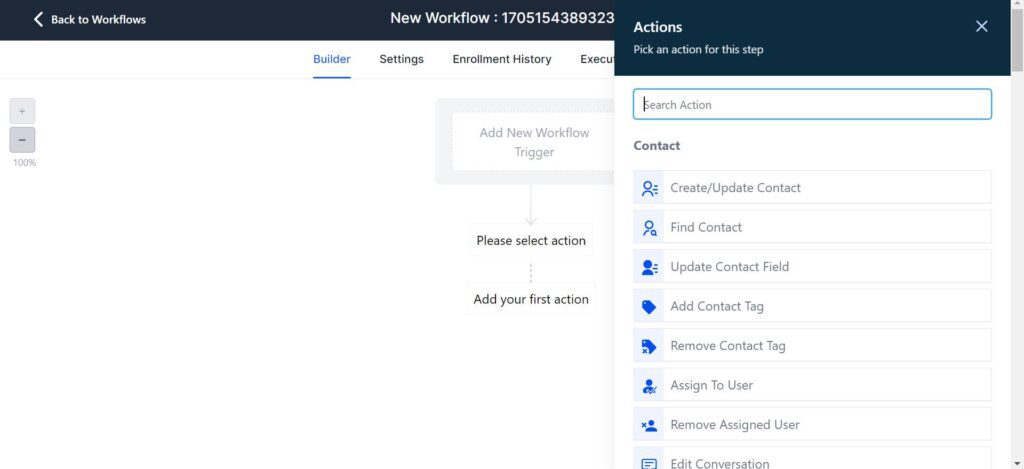Viewport: 1024px width, 469px height.
Task: Click the Remove Contact Tag icon
Action: coord(650,346)
